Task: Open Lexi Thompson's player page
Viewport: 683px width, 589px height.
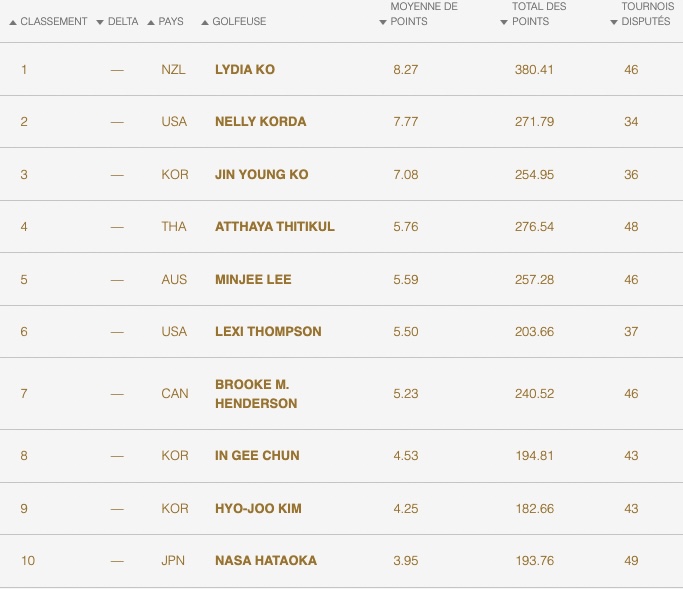Action: [x=268, y=332]
